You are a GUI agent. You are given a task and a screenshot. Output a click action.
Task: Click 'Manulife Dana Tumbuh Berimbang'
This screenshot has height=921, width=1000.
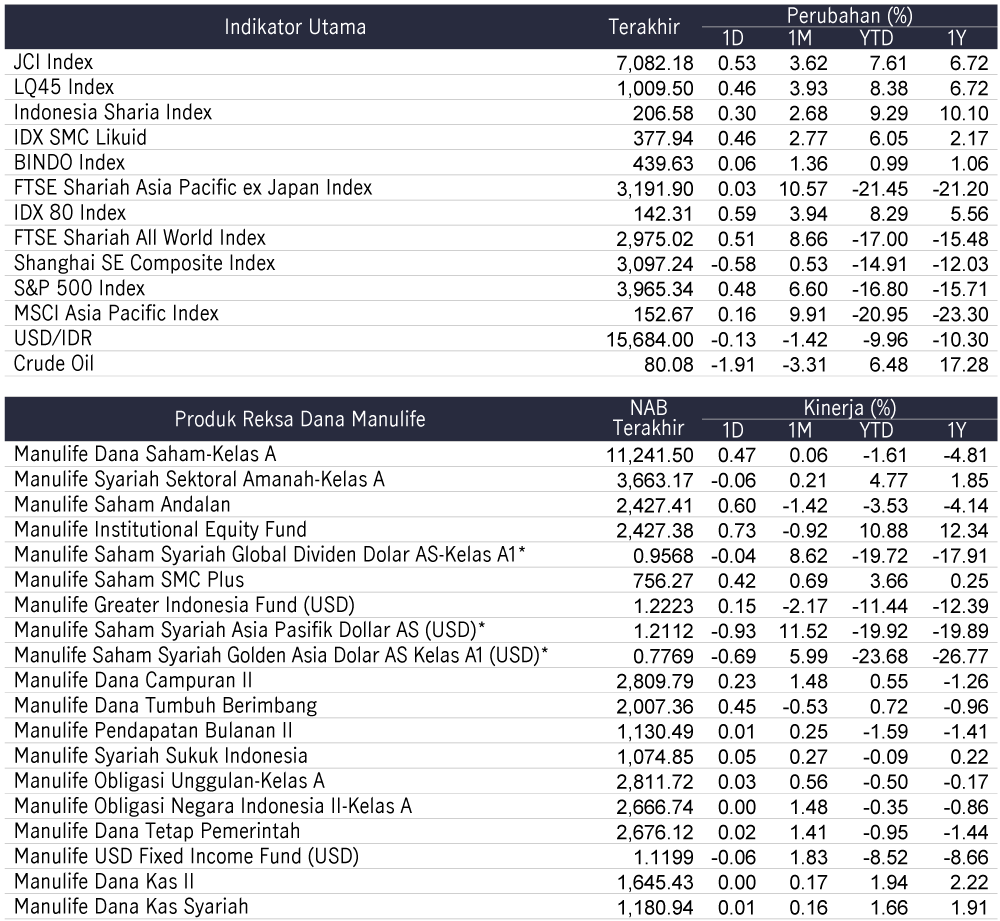tap(166, 705)
